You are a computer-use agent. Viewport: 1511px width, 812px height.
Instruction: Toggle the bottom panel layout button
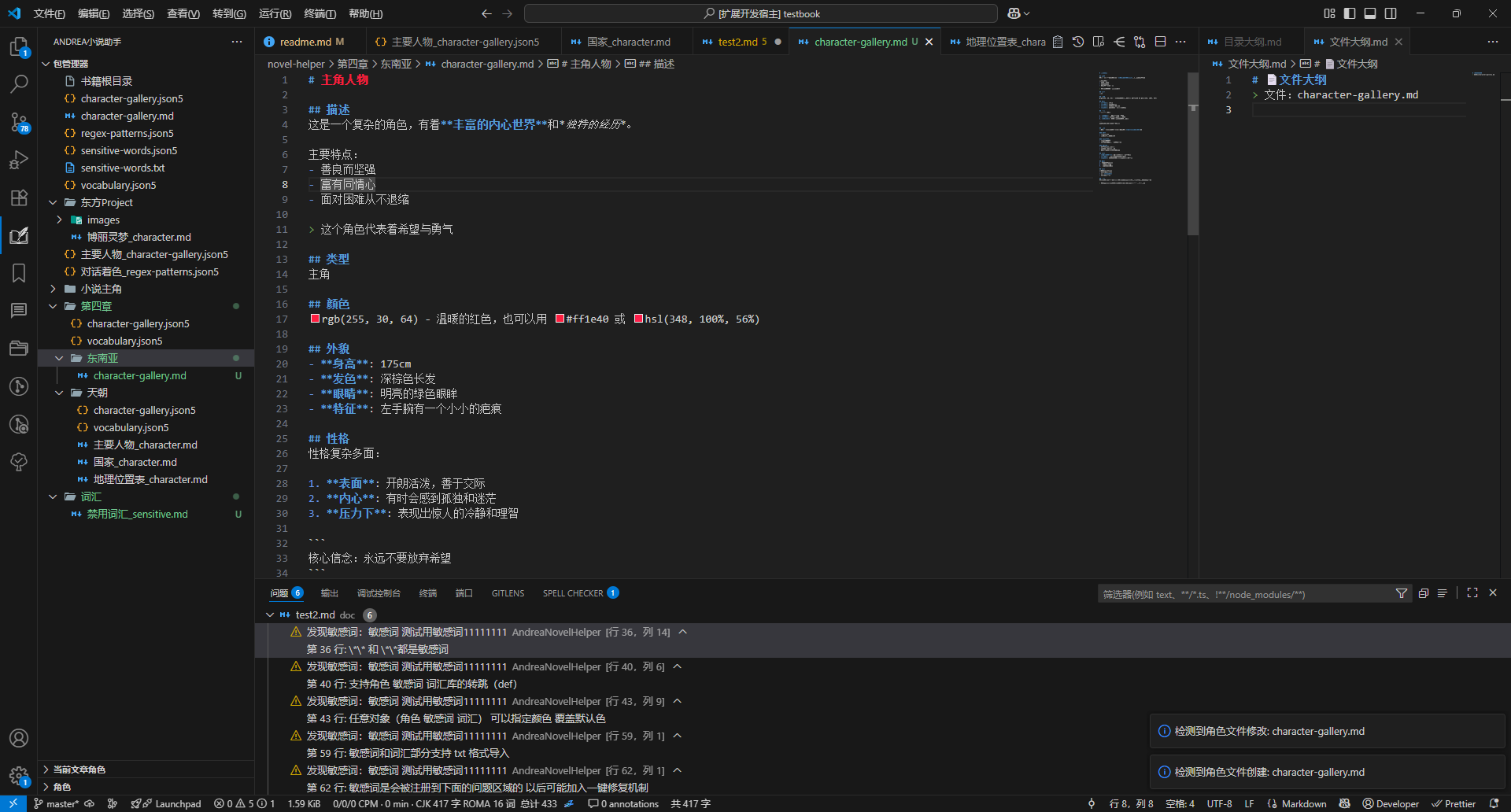1370,13
